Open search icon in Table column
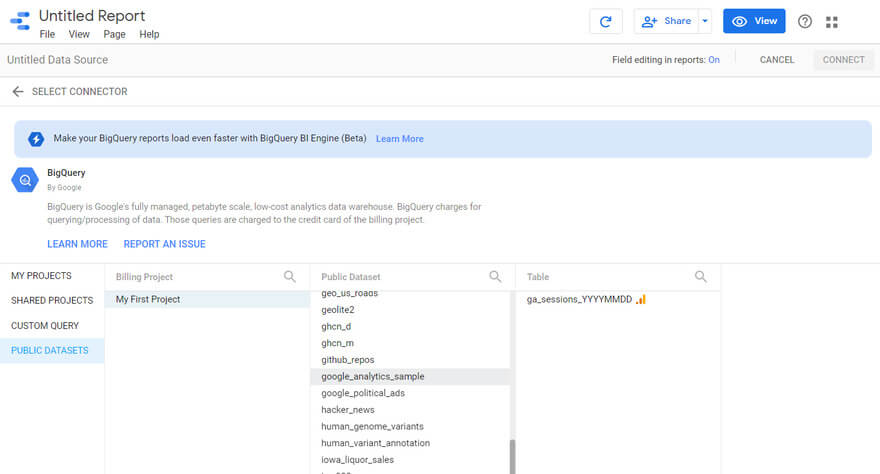The height and width of the screenshot is (474, 880). [700, 277]
